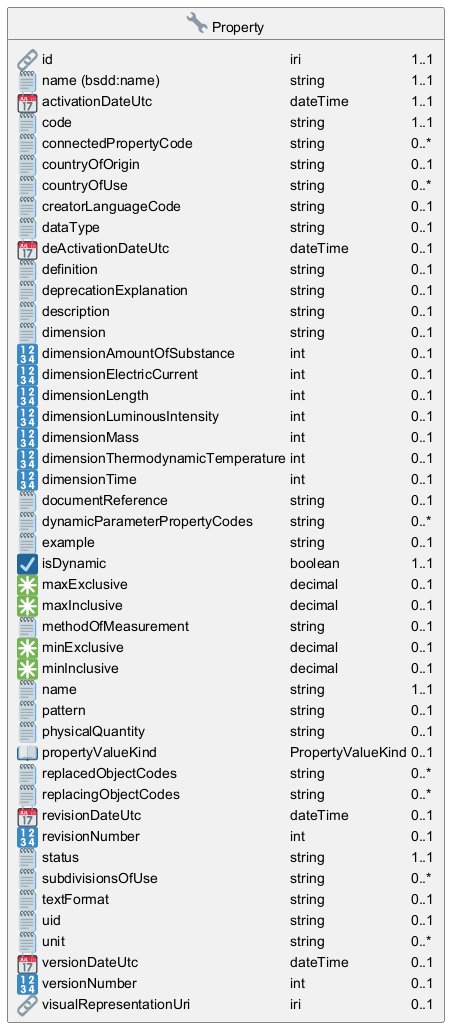Toggle the isDynamic checkmark icon
Viewport: 456px width, 1034px height.
point(26,564)
